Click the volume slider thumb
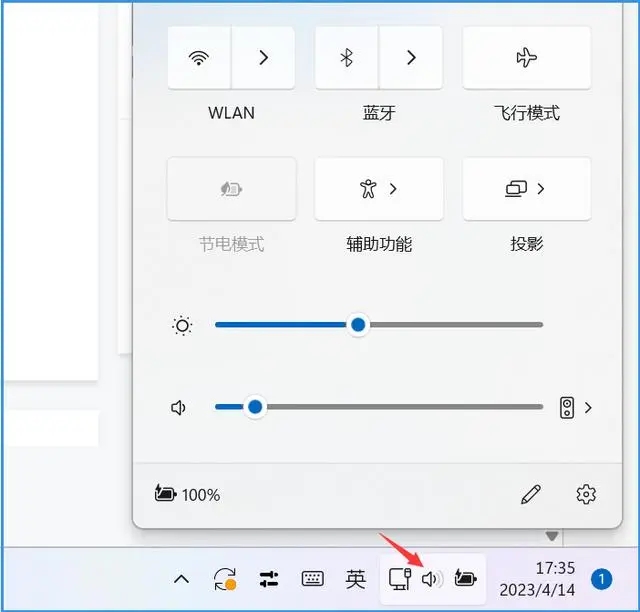The height and width of the screenshot is (612, 640). (255, 407)
